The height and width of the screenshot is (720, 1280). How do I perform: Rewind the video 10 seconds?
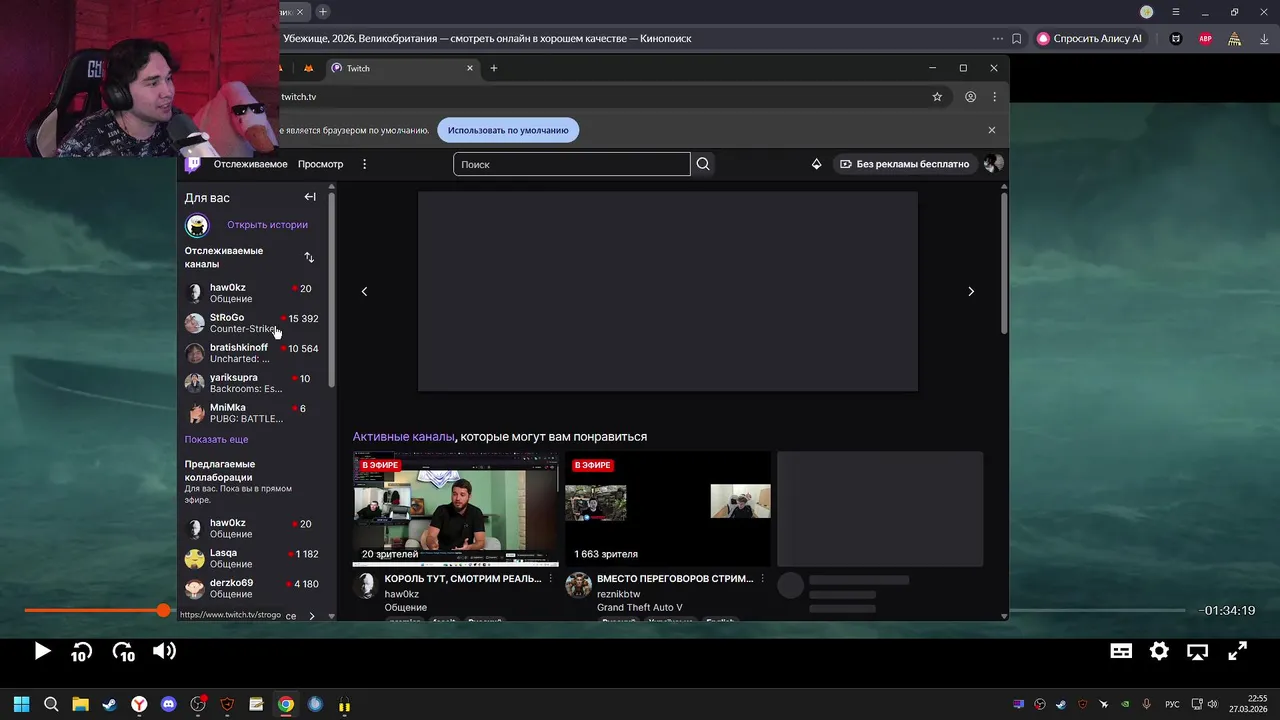(x=81, y=652)
